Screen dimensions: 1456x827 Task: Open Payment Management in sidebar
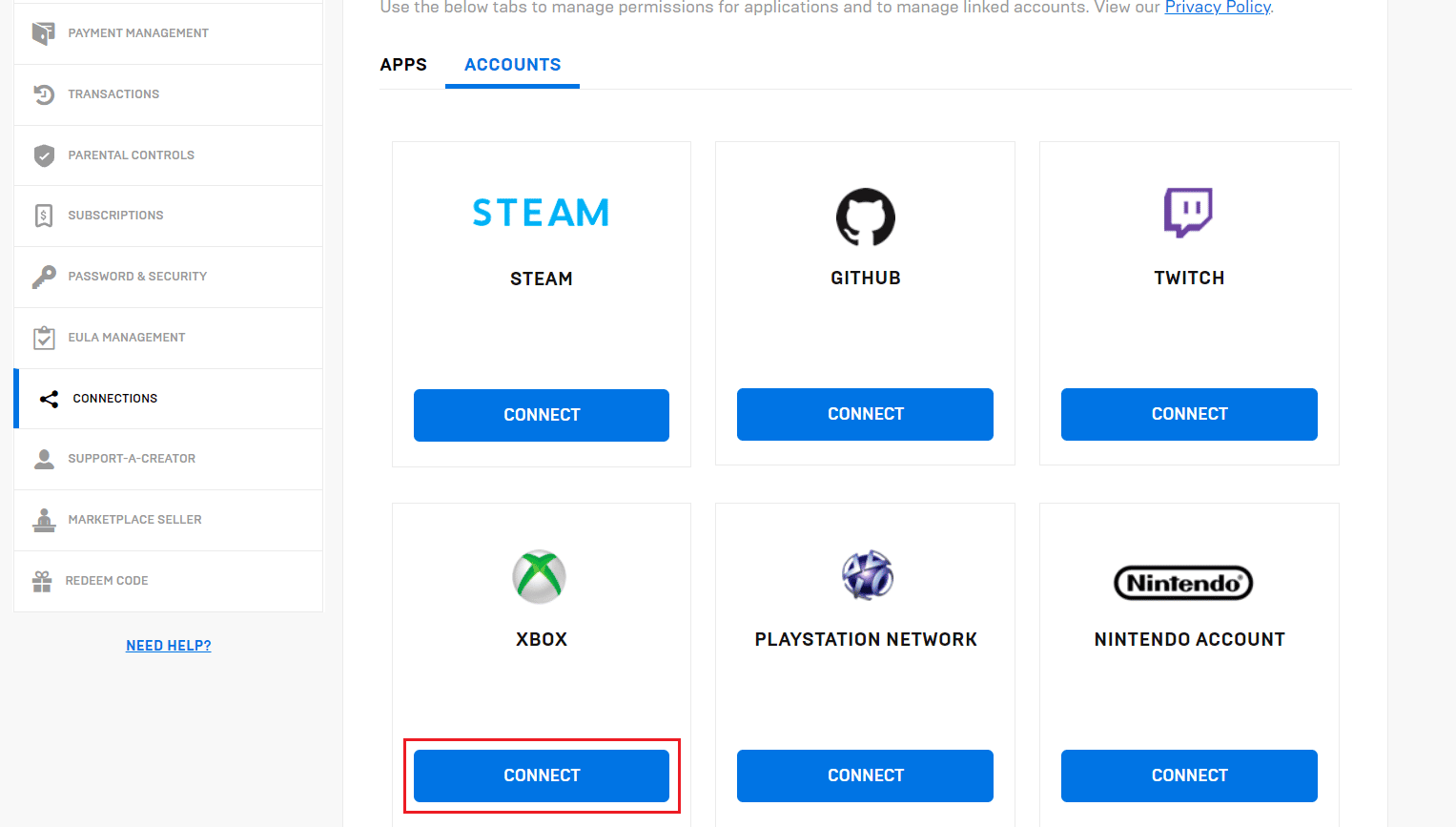coord(168,33)
